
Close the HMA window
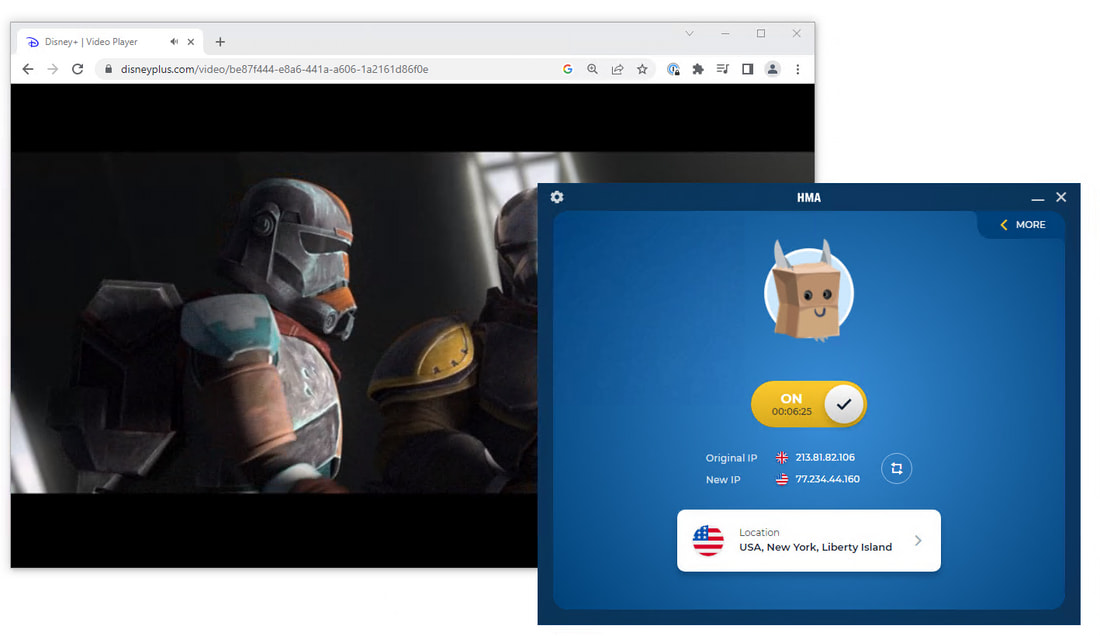[x=1061, y=197]
